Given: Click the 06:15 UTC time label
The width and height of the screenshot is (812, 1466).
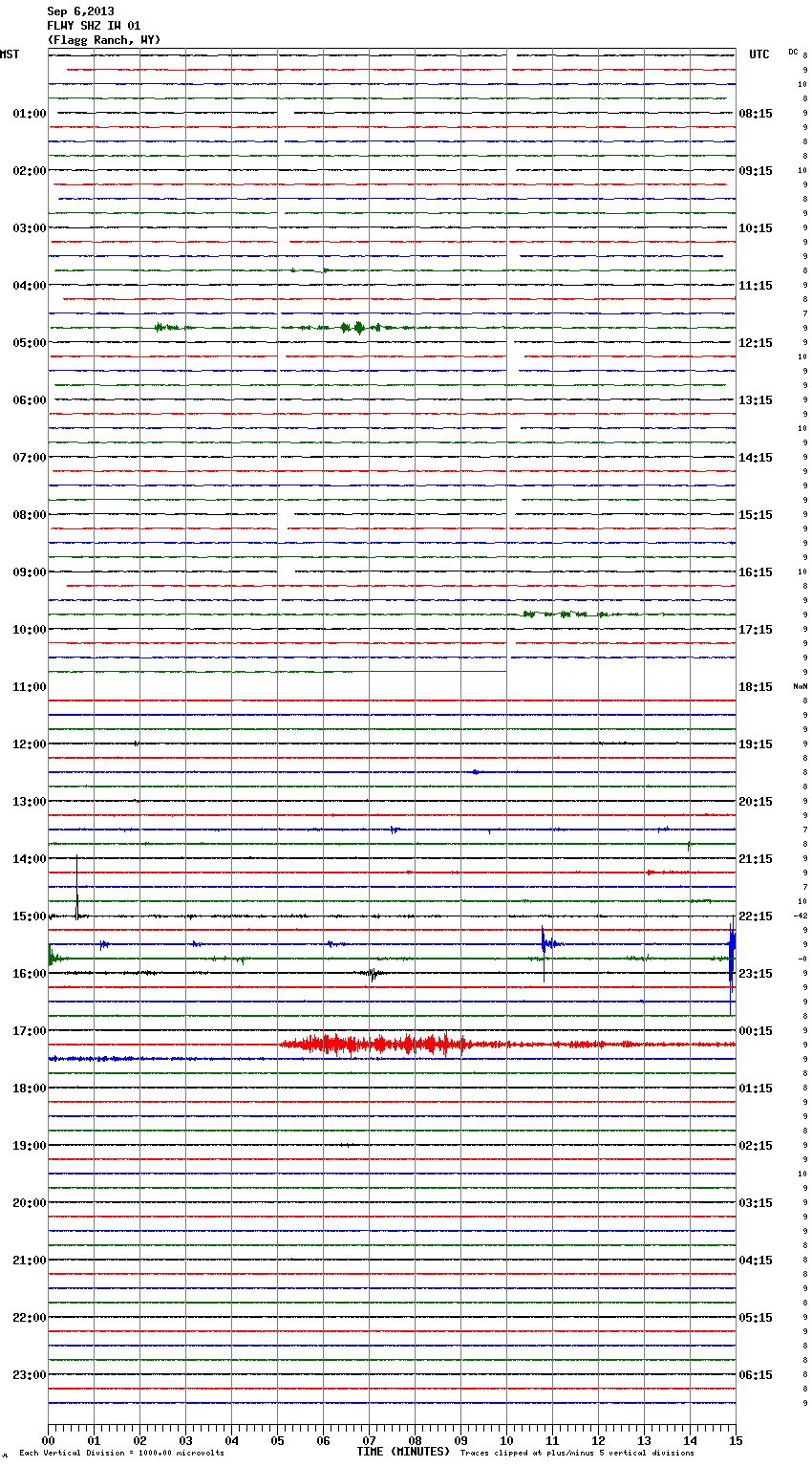Looking at the screenshot, I should coord(756,1375).
